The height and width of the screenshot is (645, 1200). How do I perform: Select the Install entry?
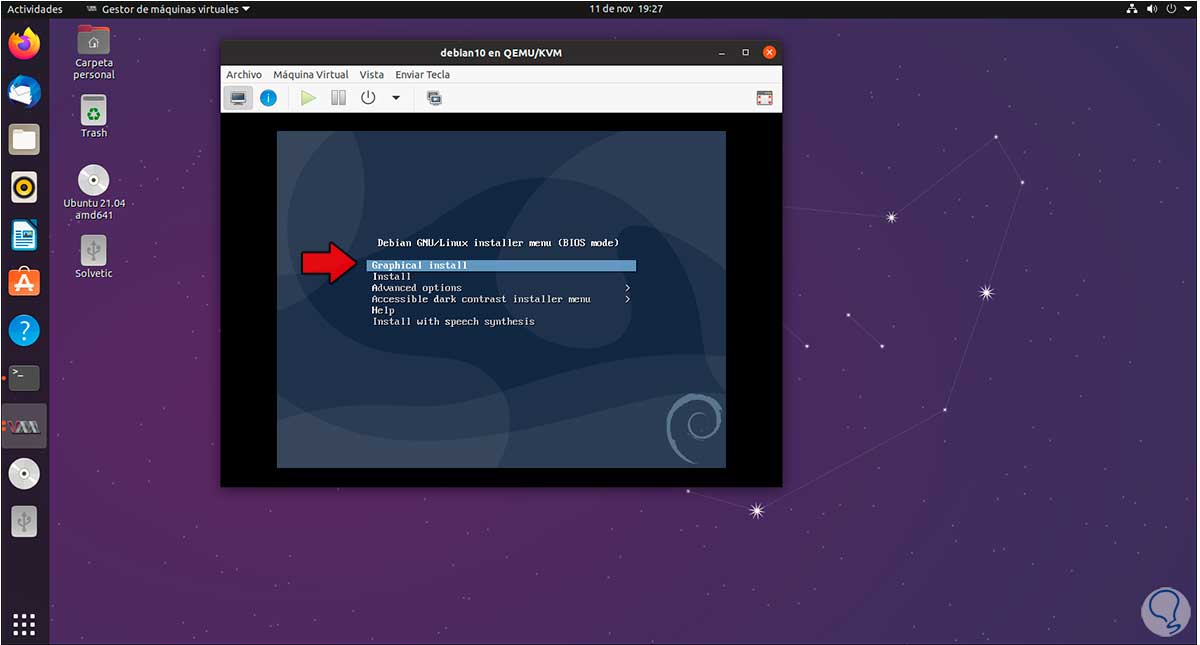coord(392,277)
